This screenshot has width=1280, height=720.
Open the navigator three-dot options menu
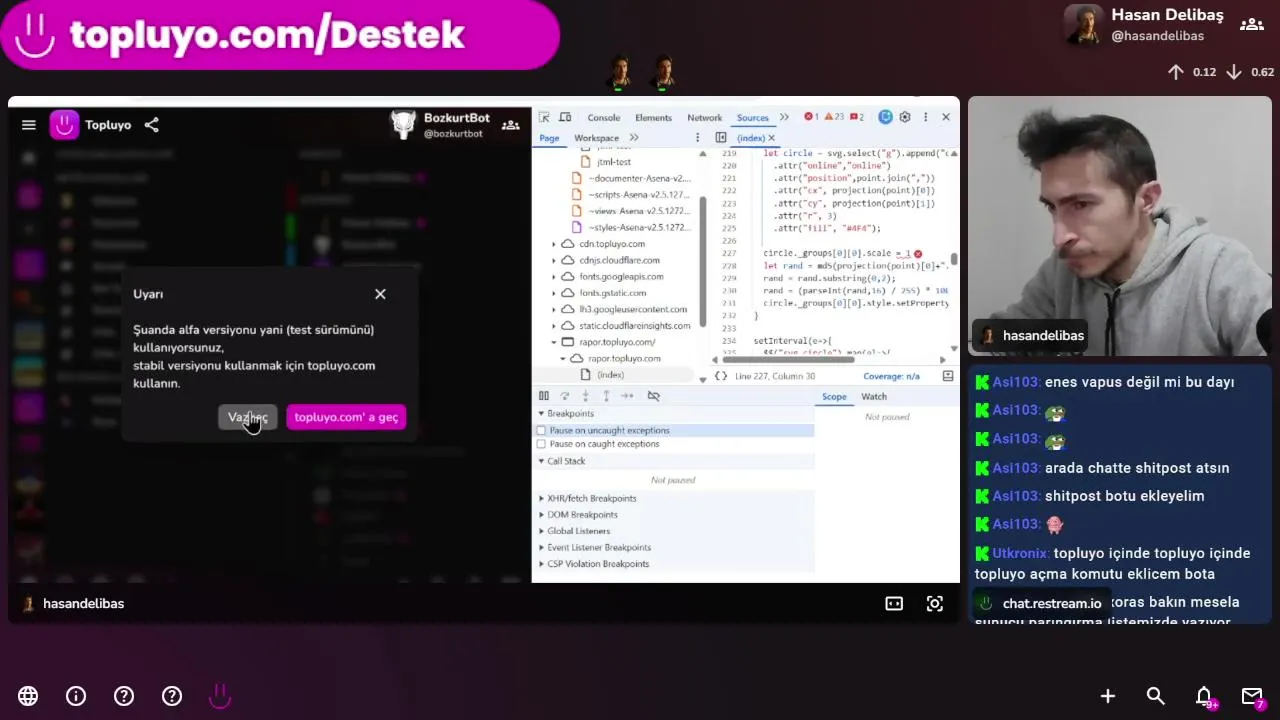pos(697,138)
